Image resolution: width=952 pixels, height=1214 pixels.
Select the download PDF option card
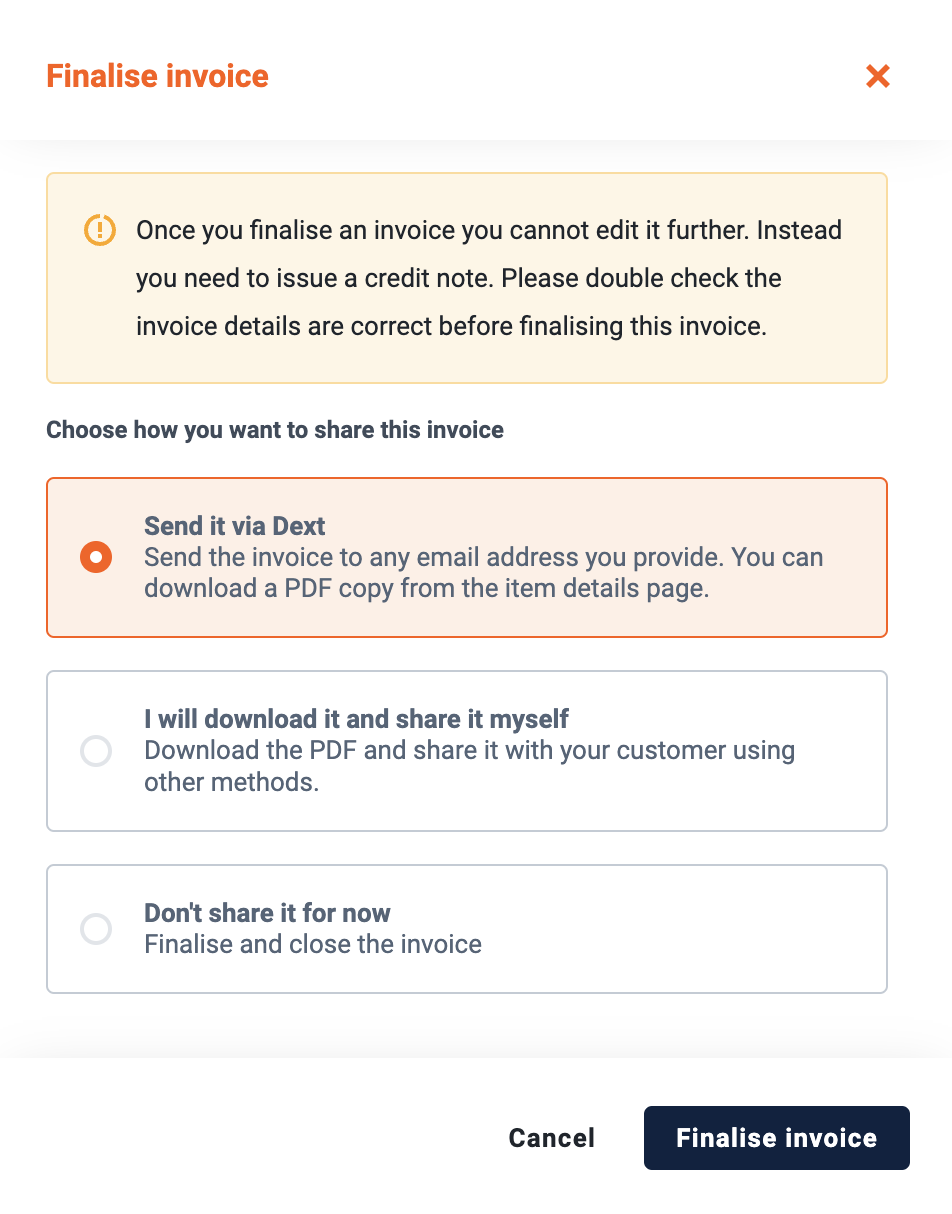click(467, 751)
